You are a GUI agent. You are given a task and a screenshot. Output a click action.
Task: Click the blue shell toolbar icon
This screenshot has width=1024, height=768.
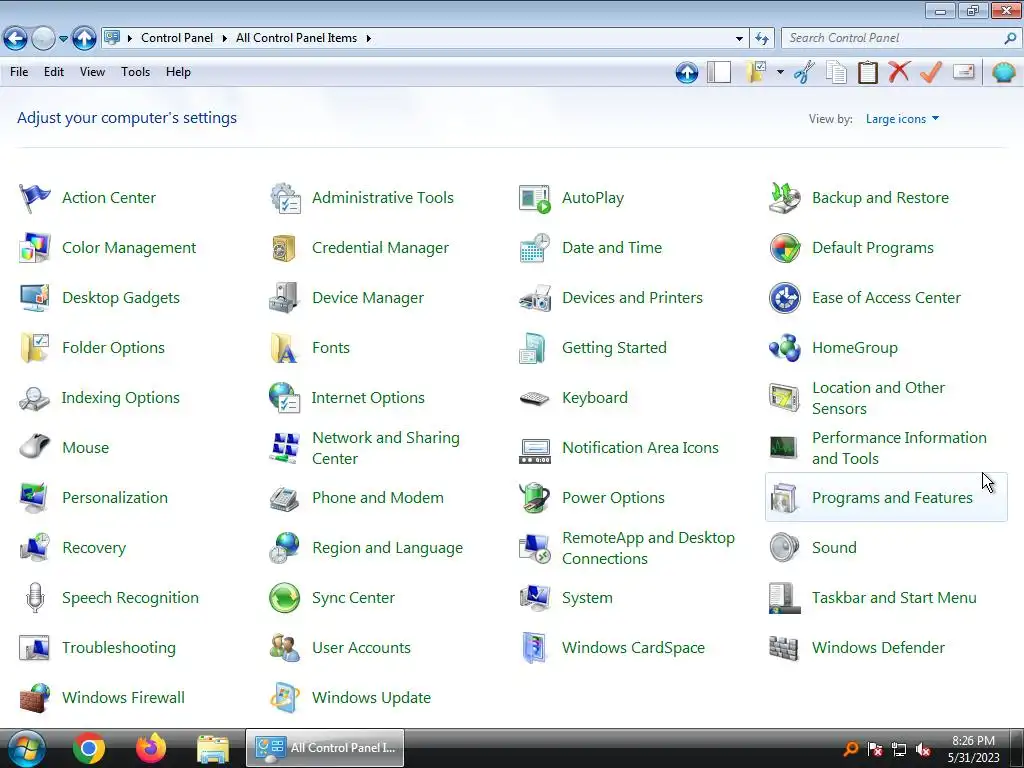[1003, 72]
